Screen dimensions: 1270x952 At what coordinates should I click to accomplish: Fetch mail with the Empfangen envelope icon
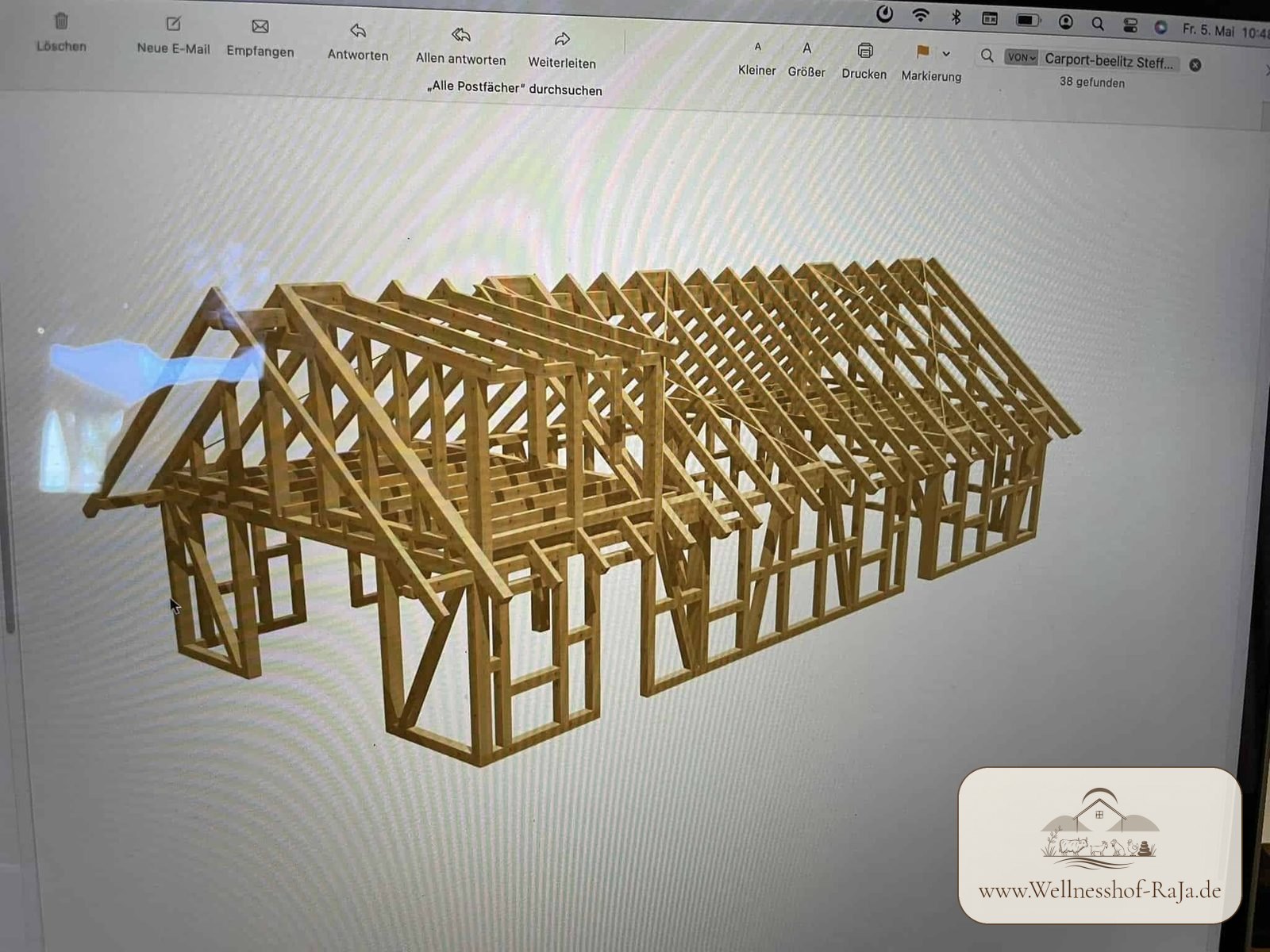260,27
